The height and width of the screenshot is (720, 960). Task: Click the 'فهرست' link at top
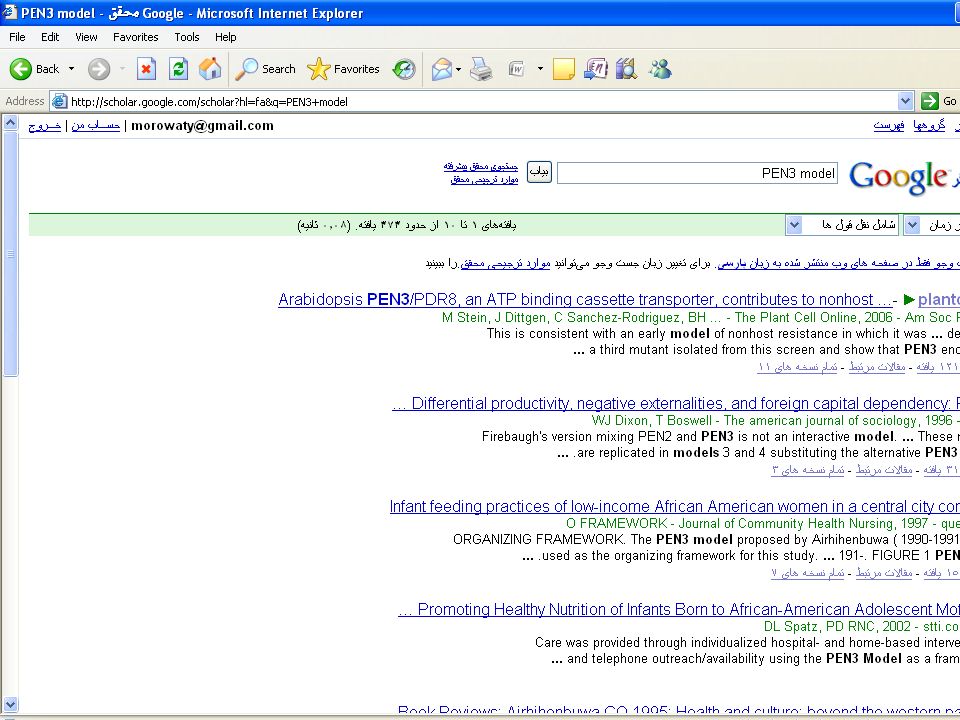(889, 126)
